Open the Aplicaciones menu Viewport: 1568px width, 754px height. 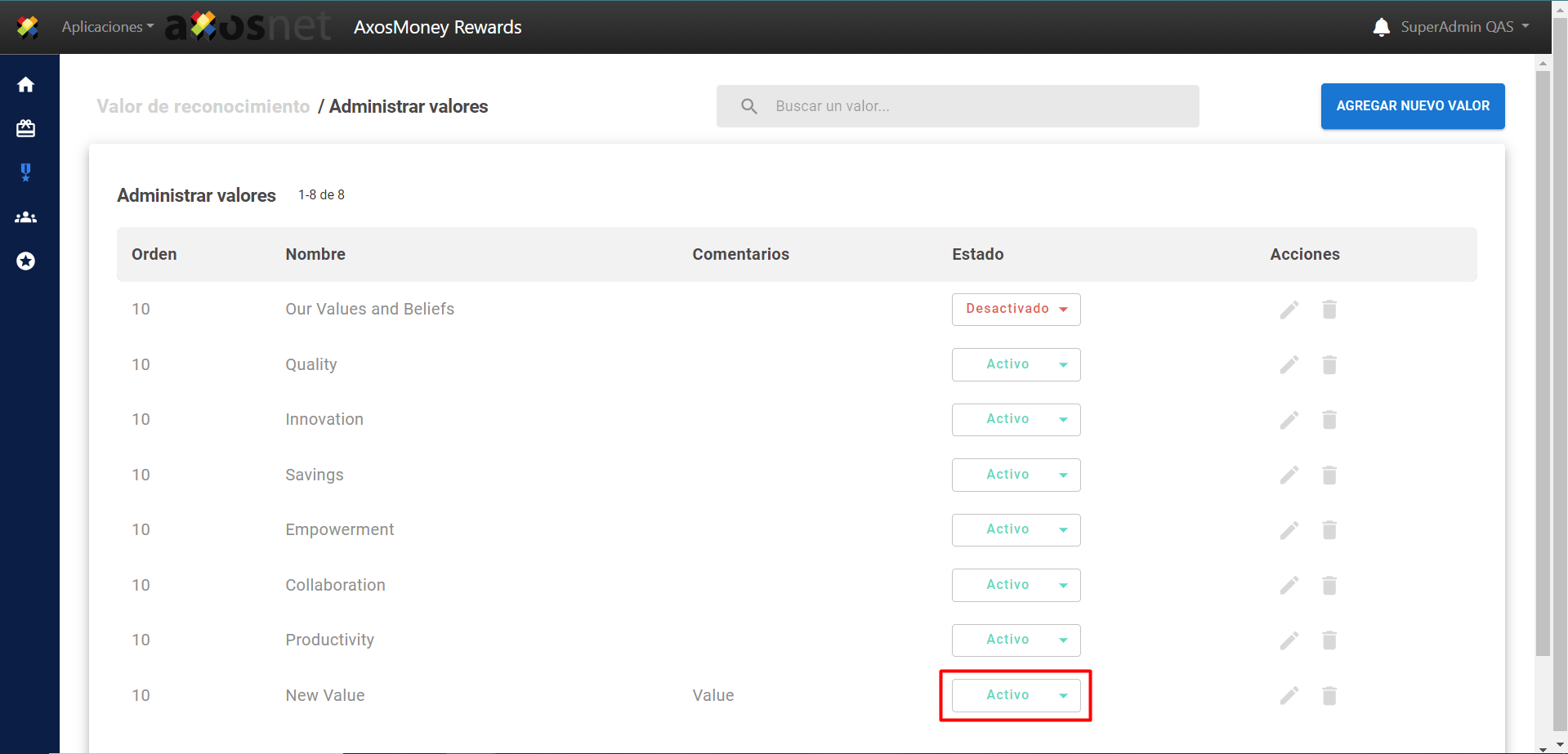[107, 27]
